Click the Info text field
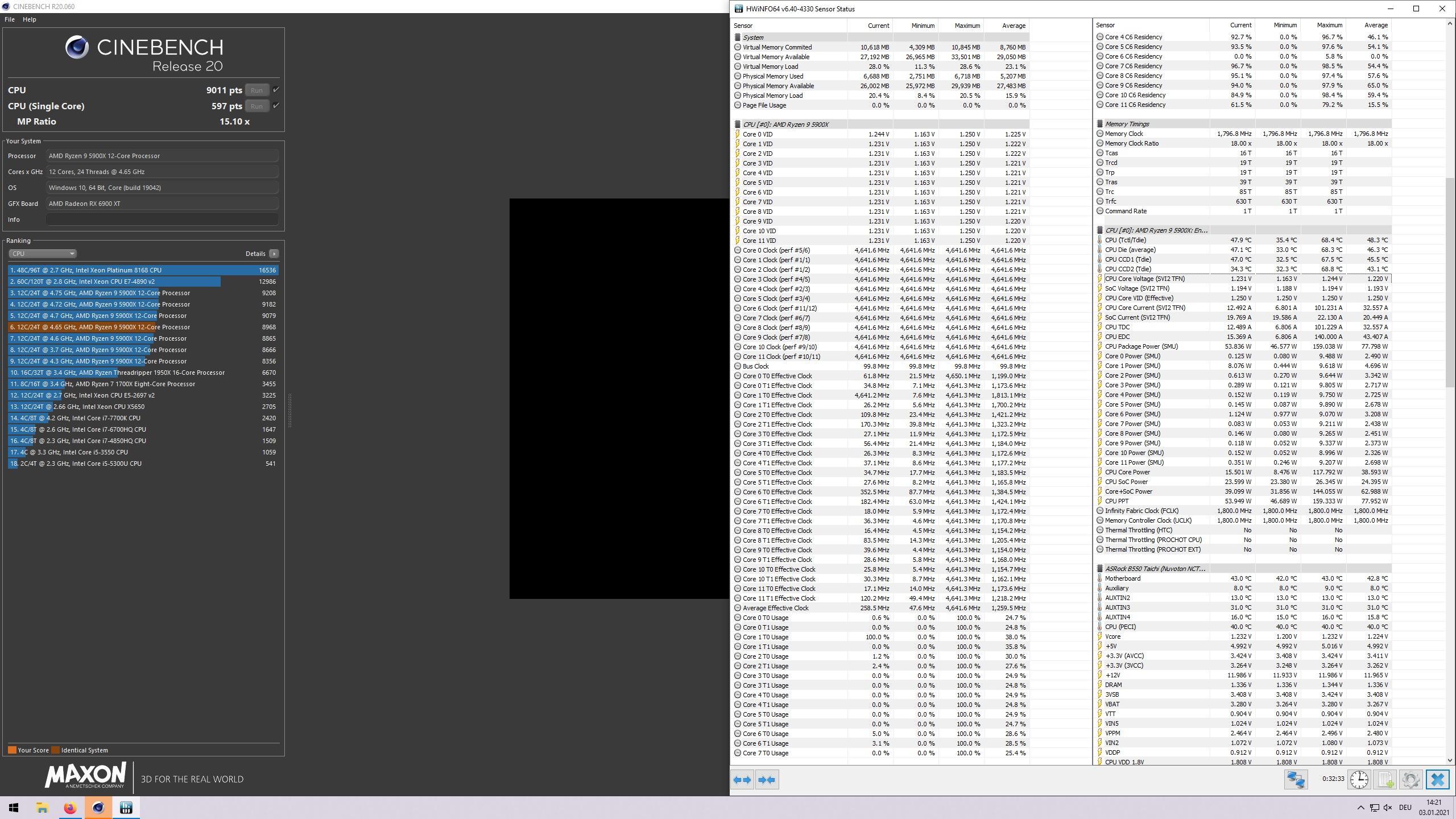The image size is (1456, 819). point(162,220)
